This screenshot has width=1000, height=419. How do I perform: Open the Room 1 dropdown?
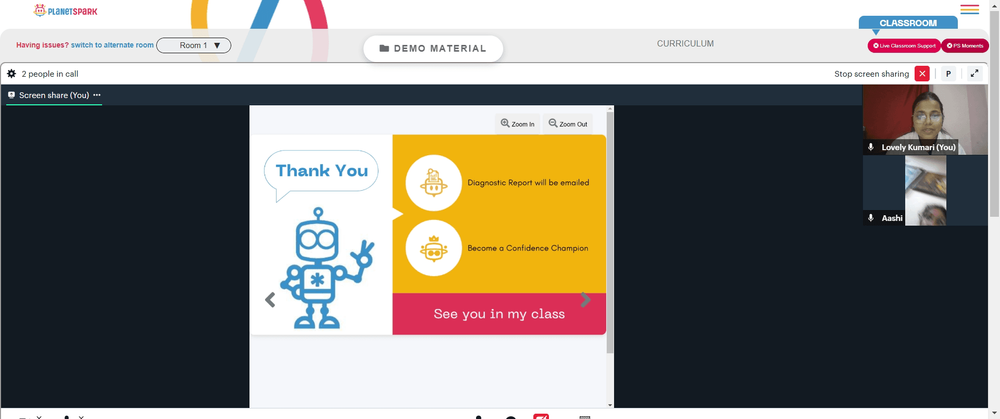[x=194, y=45]
